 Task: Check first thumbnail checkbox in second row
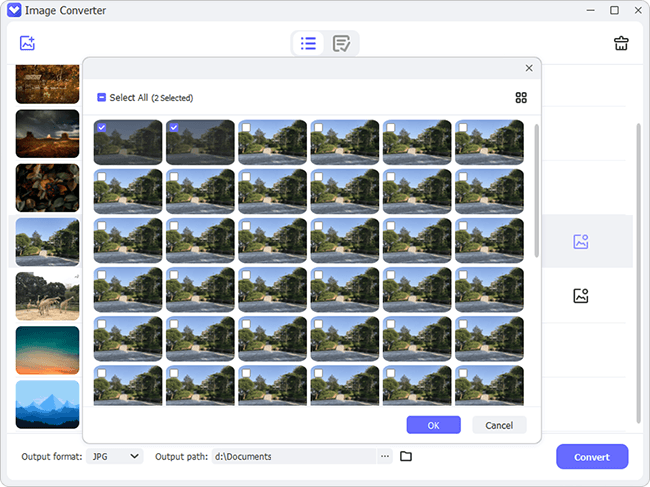[102, 177]
